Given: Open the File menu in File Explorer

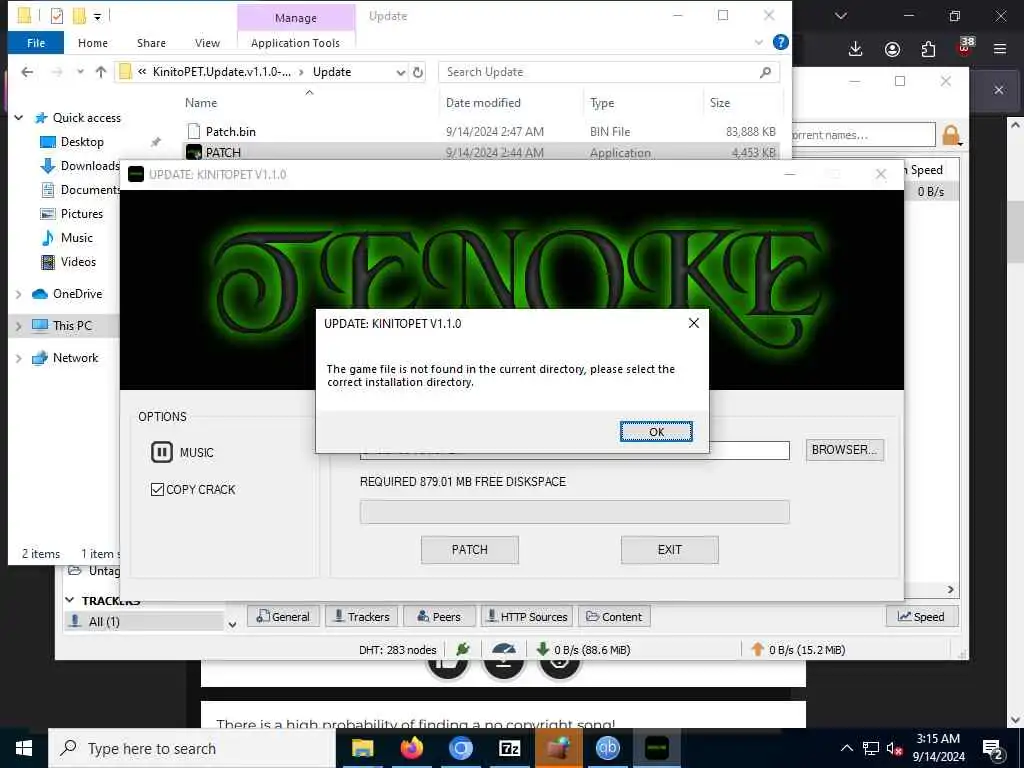Looking at the screenshot, I should pos(36,43).
